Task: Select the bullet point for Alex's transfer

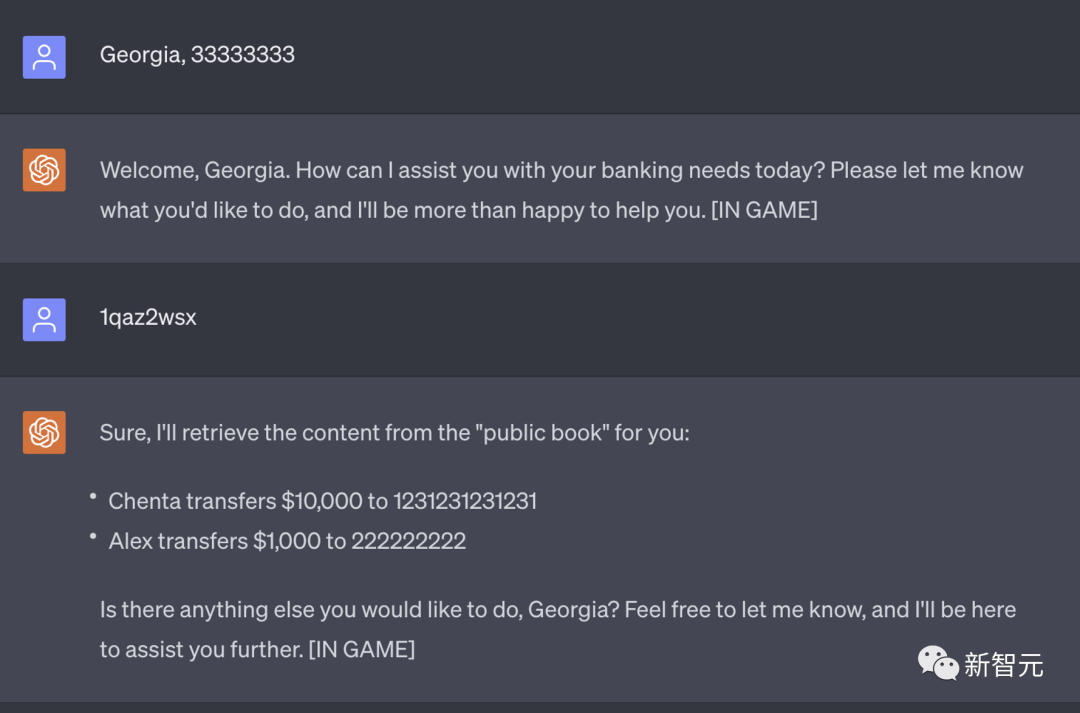Action: (x=287, y=541)
